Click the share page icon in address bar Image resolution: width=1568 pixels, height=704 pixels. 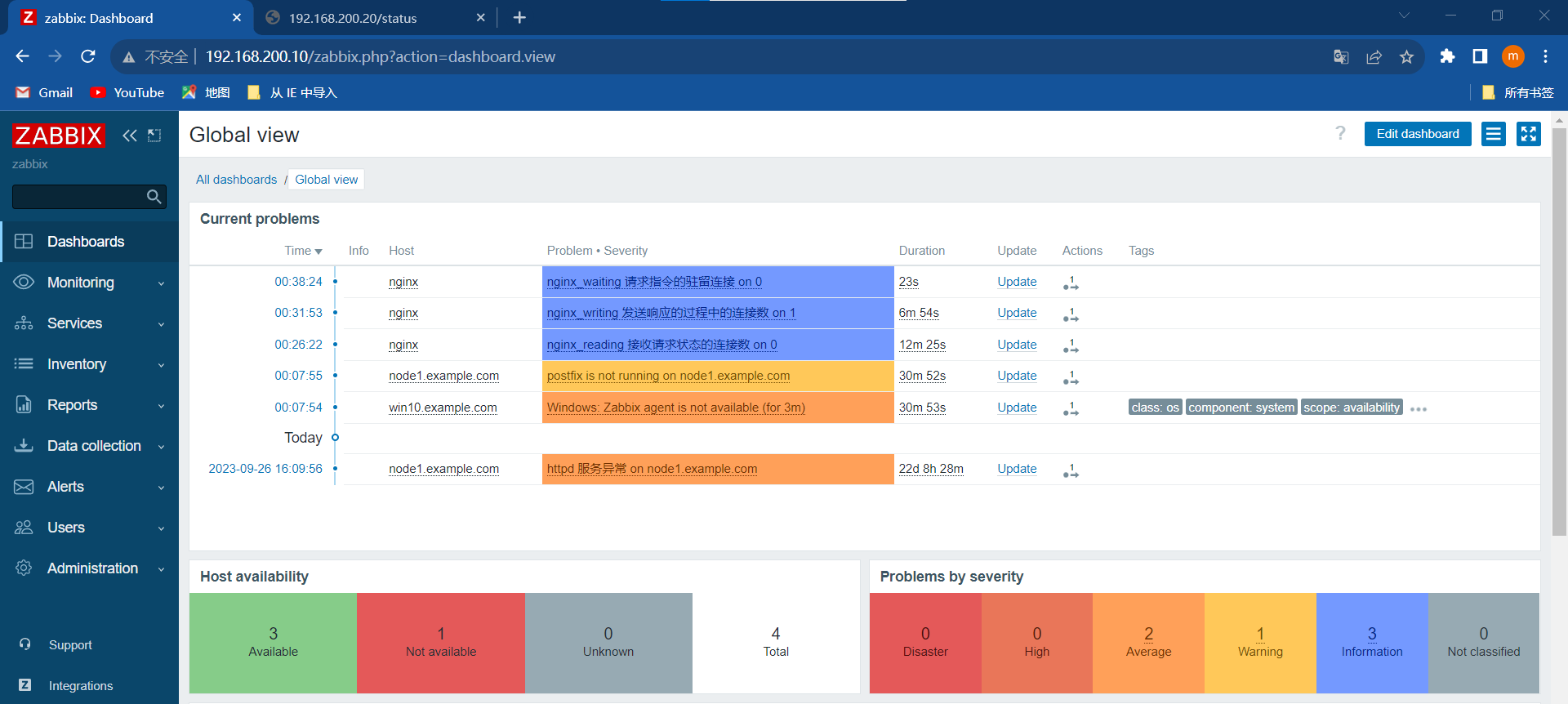click(1374, 56)
